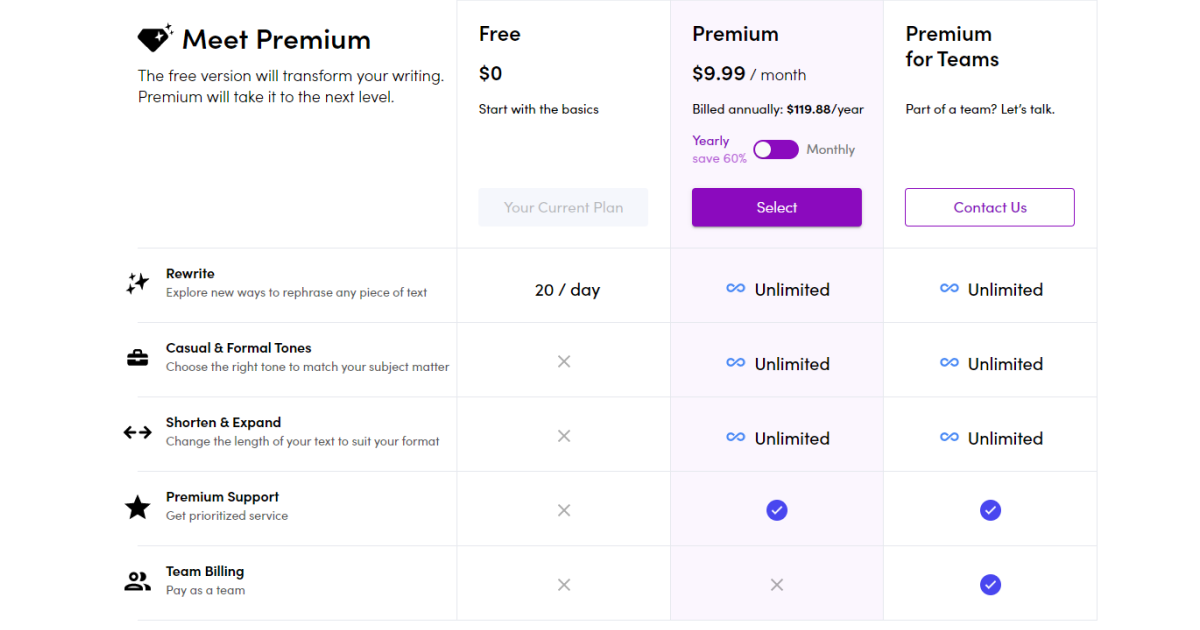Click the Rewrite feature title
Image resolution: width=1200 pixels, height=630 pixels.
(190, 273)
